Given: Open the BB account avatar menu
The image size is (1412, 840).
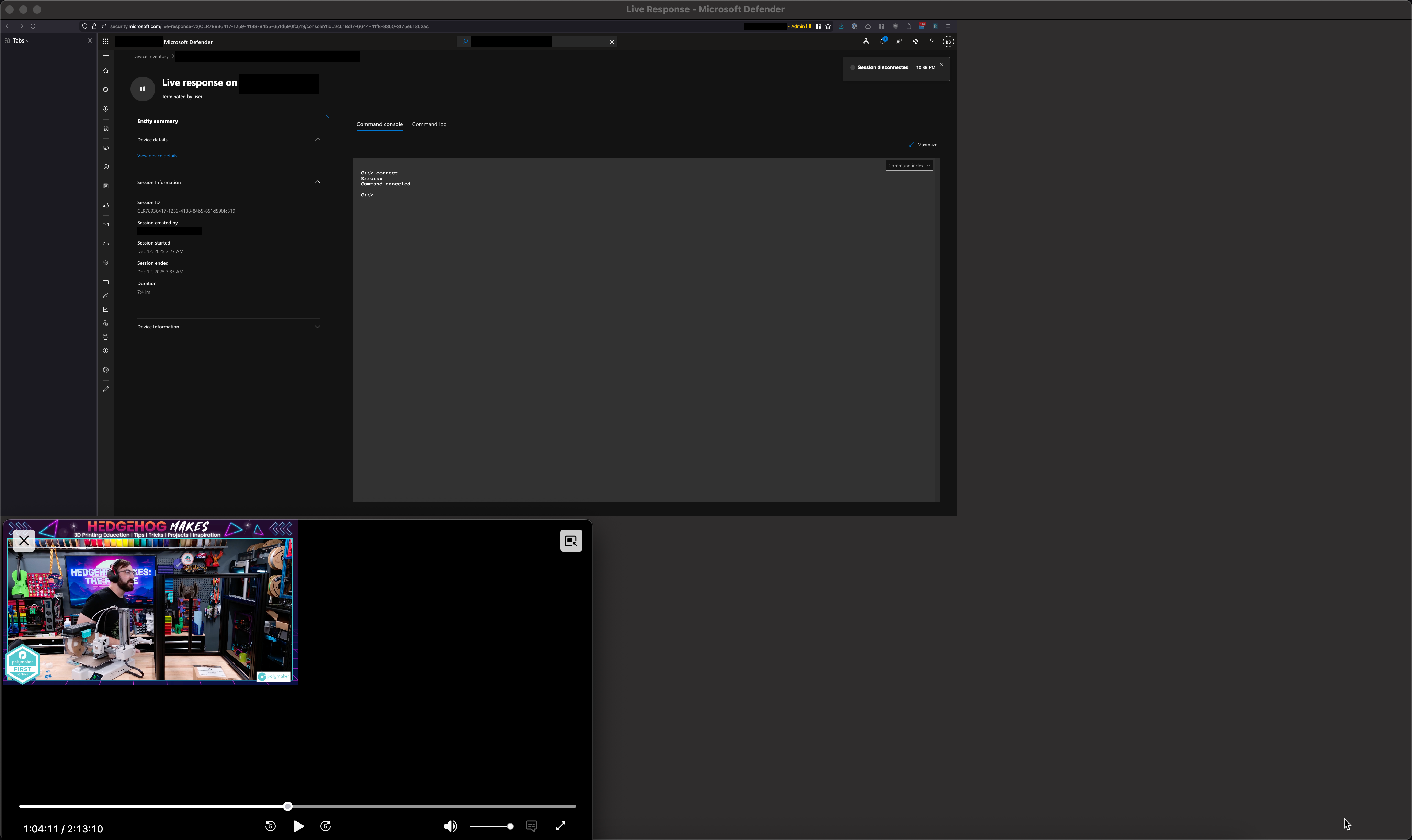Looking at the screenshot, I should point(948,42).
